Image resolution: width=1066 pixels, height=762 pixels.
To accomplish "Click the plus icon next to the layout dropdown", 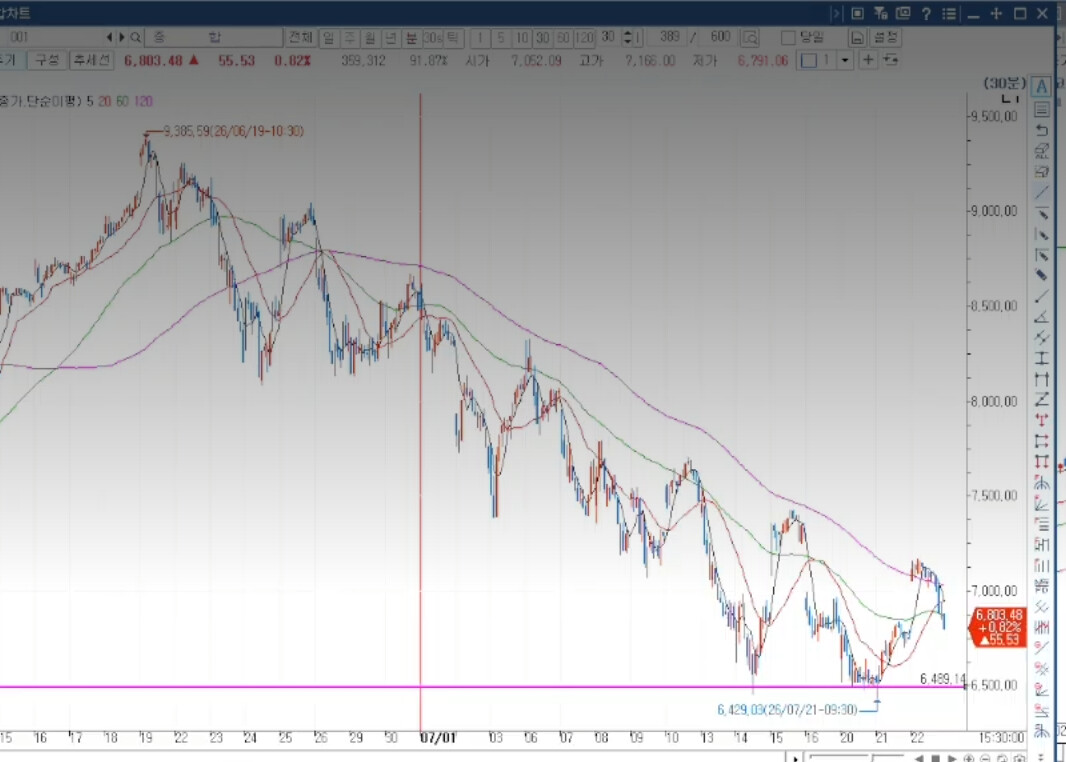I will coord(868,60).
